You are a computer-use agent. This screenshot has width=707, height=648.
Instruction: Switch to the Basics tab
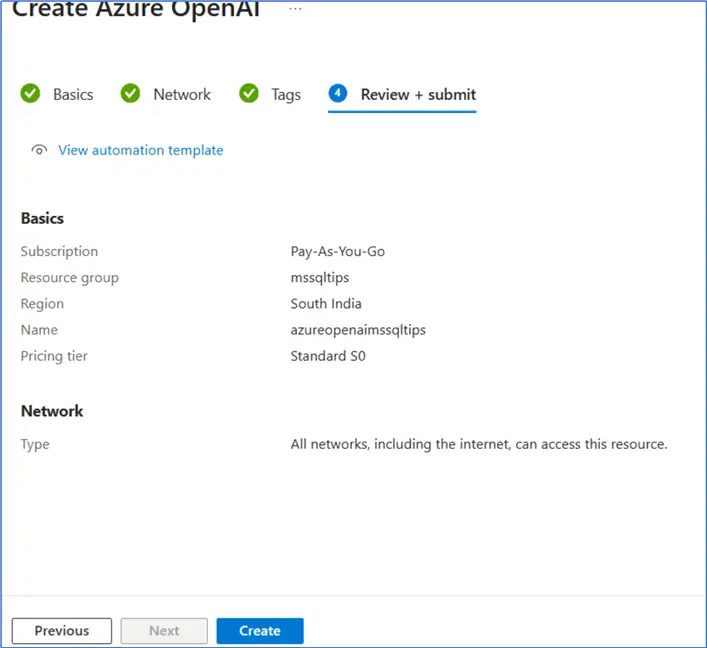click(73, 95)
